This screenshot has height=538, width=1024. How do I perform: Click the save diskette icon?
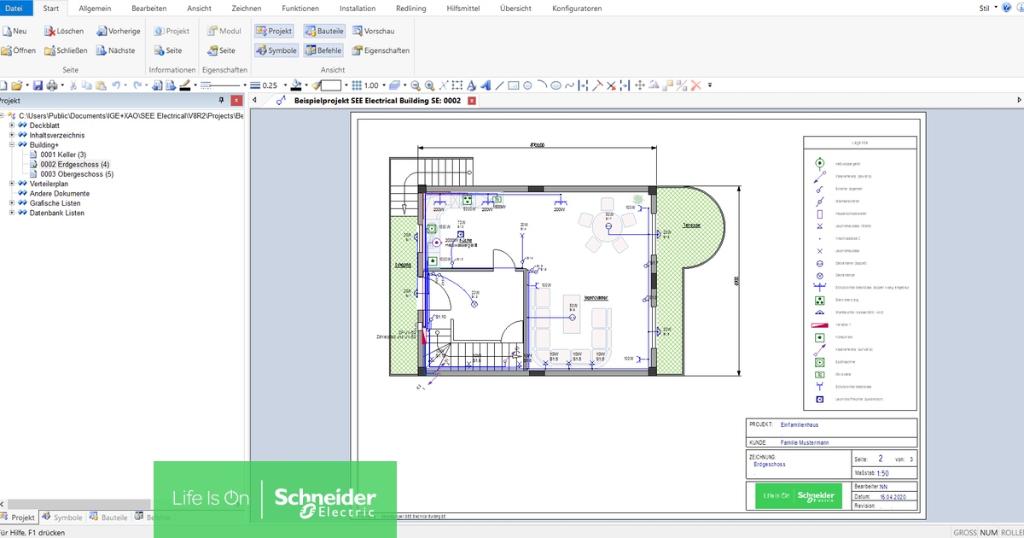click(x=38, y=85)
